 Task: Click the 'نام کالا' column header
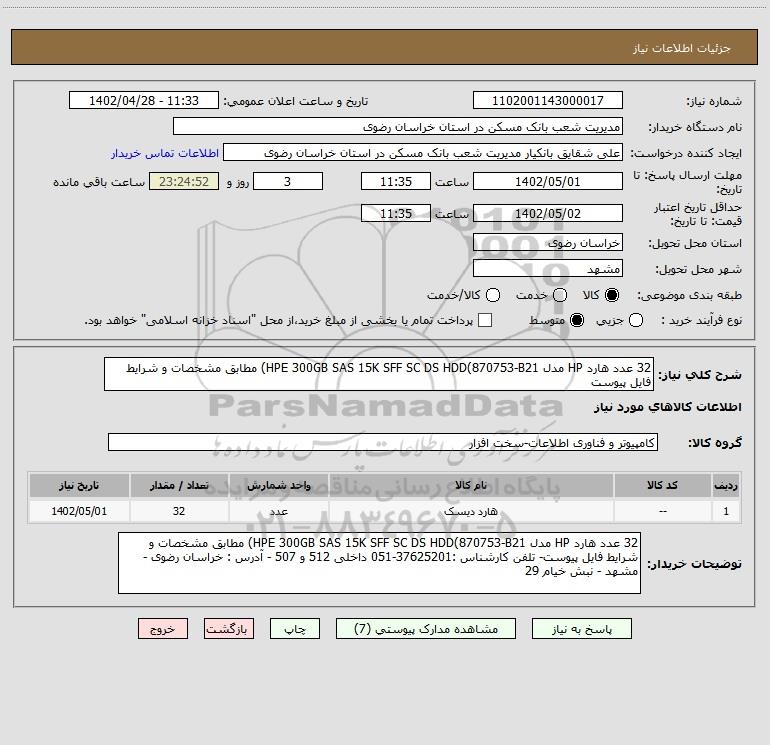click(471, 485)
